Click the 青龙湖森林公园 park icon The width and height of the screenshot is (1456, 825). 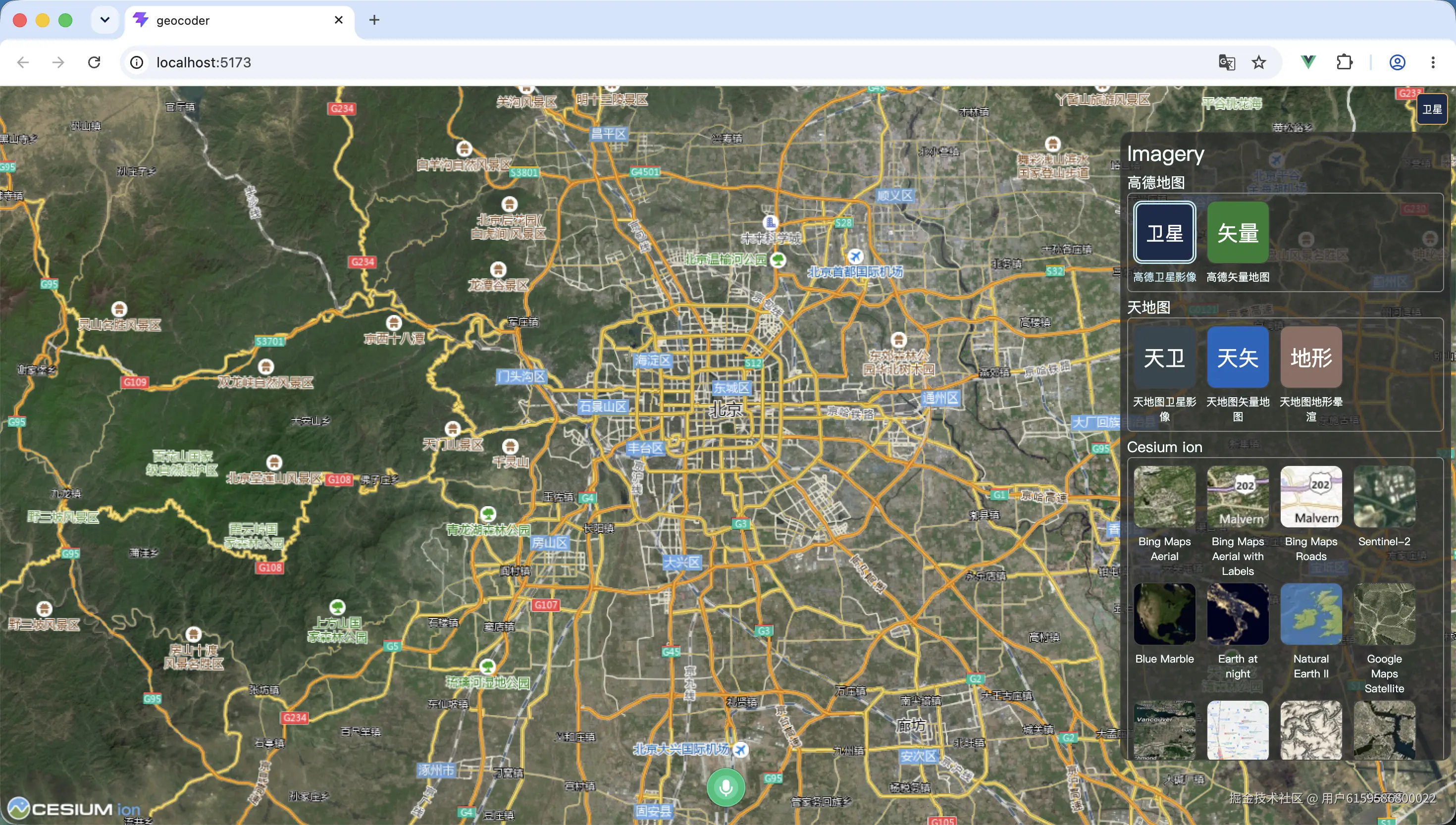click(488, 515)
